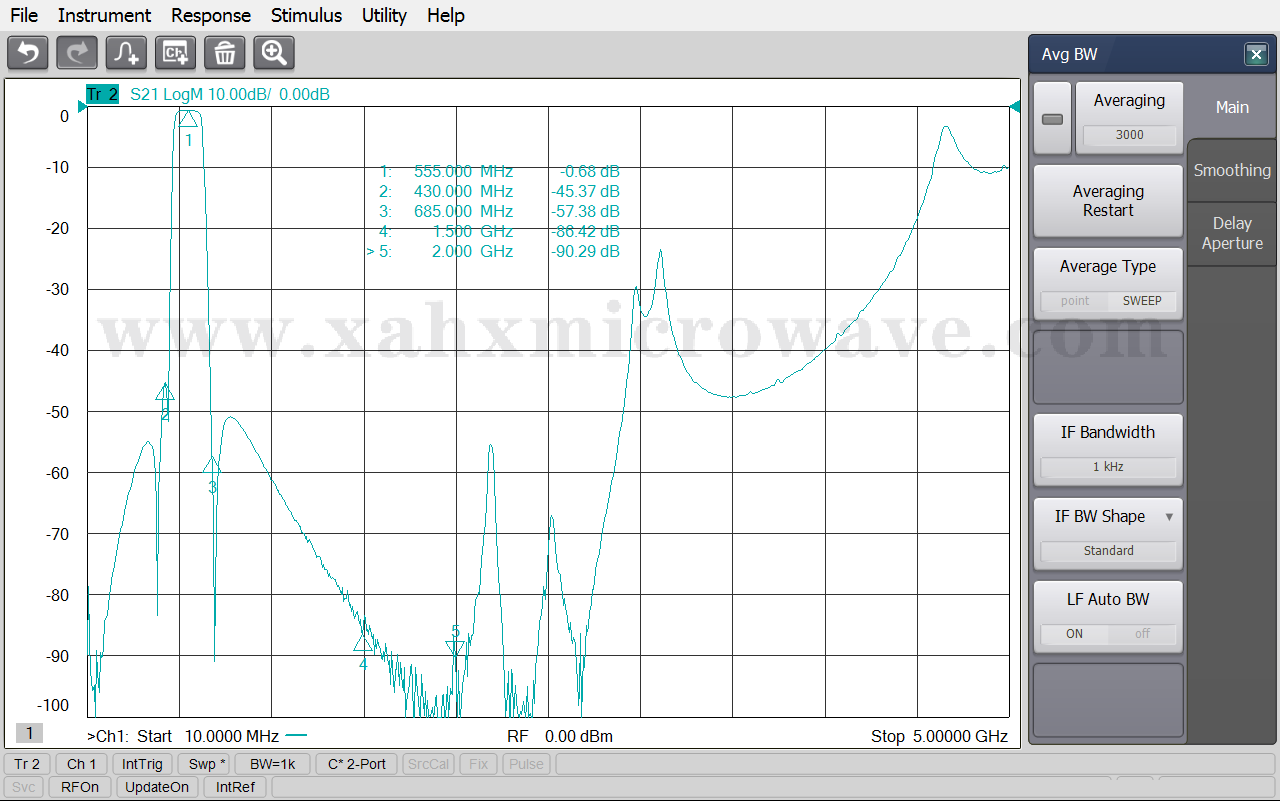Click Stop 5.00000 GHz label
Image resolution: width=1280 pixels, height=801 pixels.
coord(939,737)
